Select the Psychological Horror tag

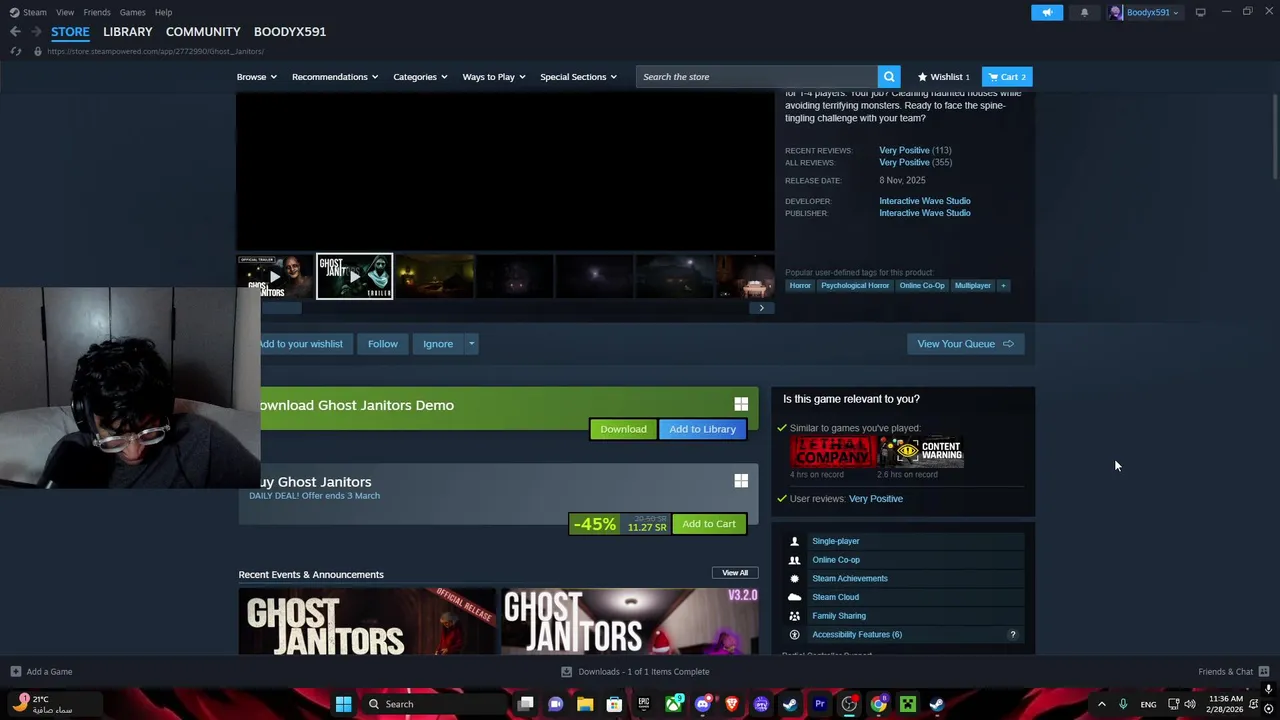point(855,286)
